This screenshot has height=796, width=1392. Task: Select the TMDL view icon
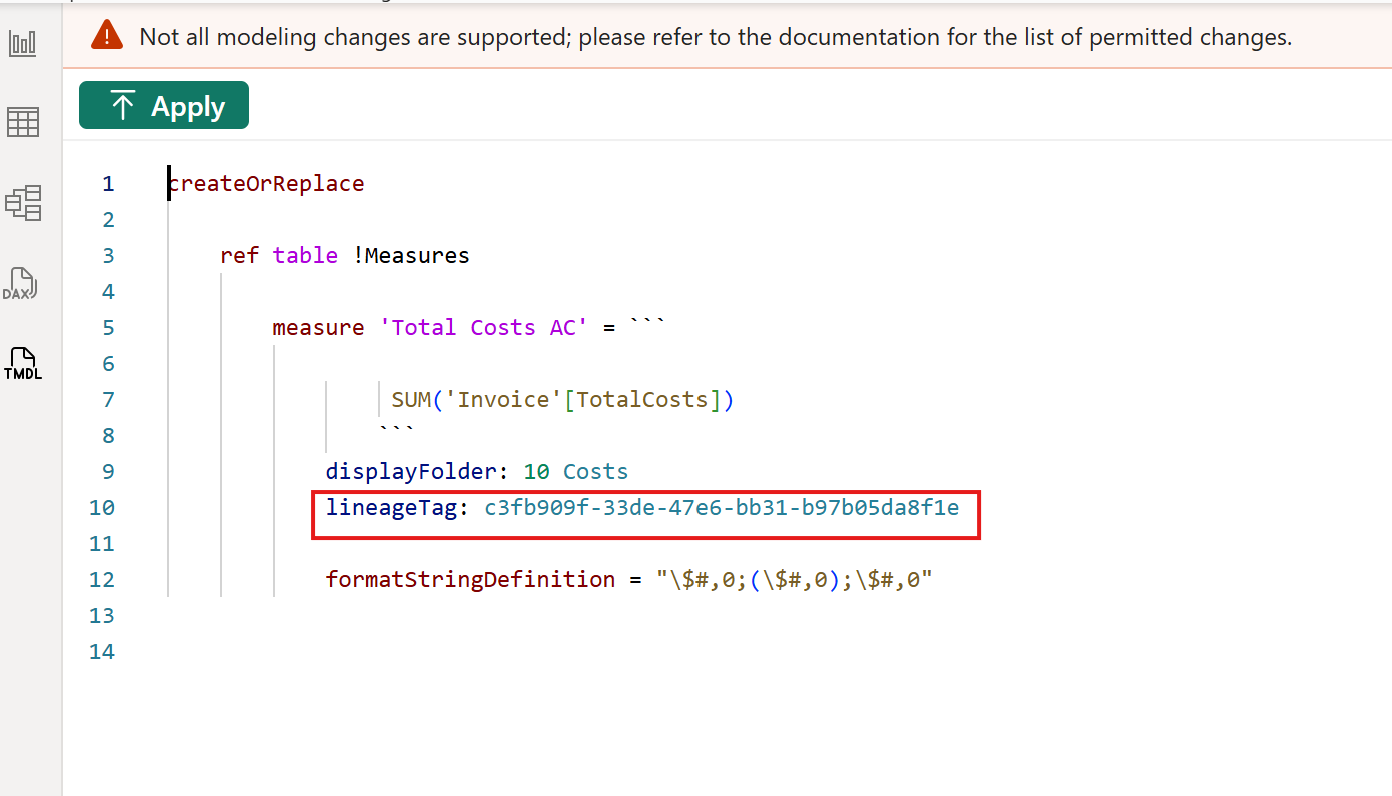(22, 363)
